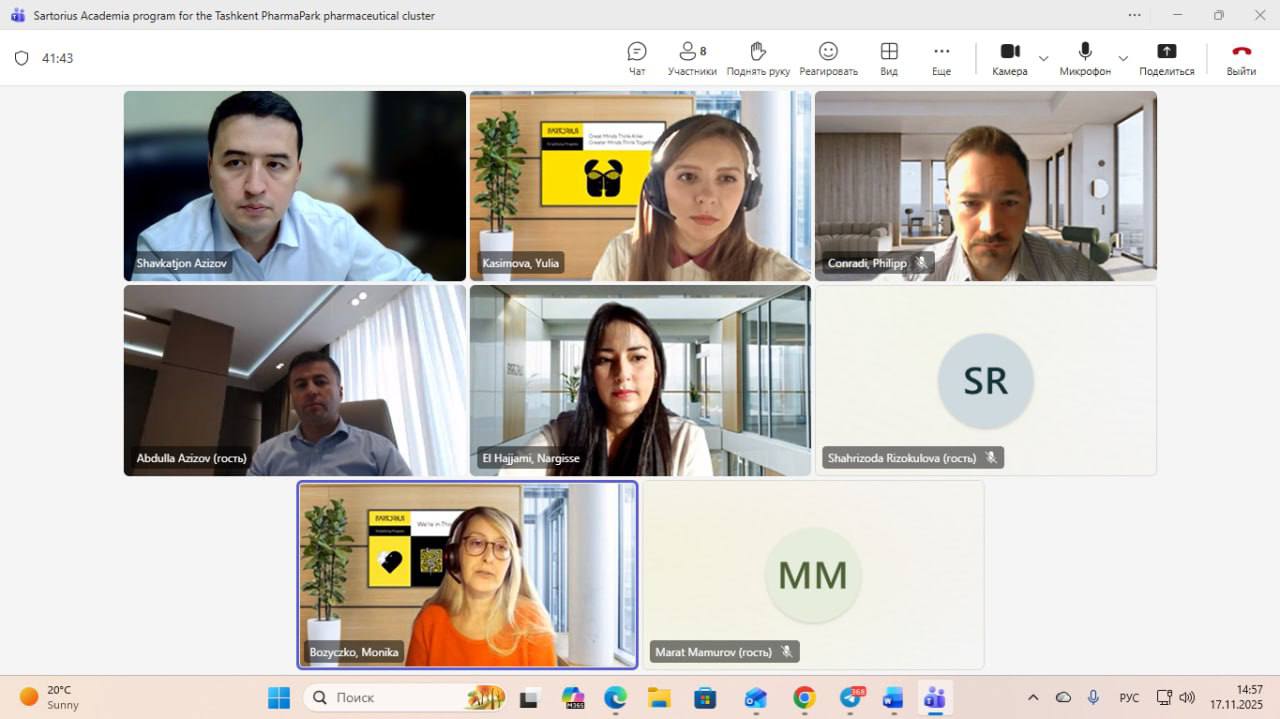1280x719 pixels.
Task: Open the reactions menu
Action: tap(828, 58)
